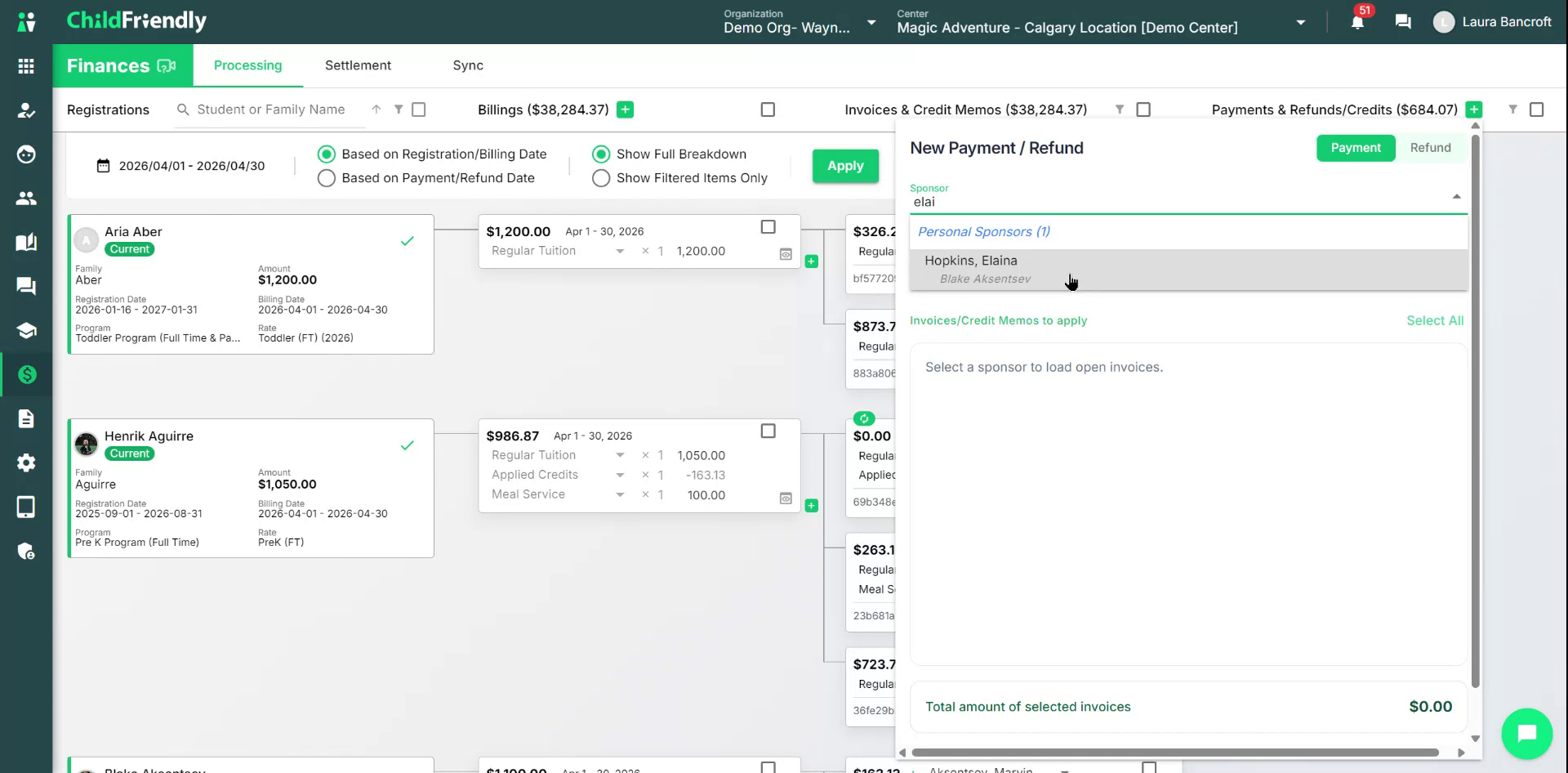The image size is (1568, 773).
Task: Click the Payments & Refunds/Credits filter icon
Action: click(x=1512, y=109)
